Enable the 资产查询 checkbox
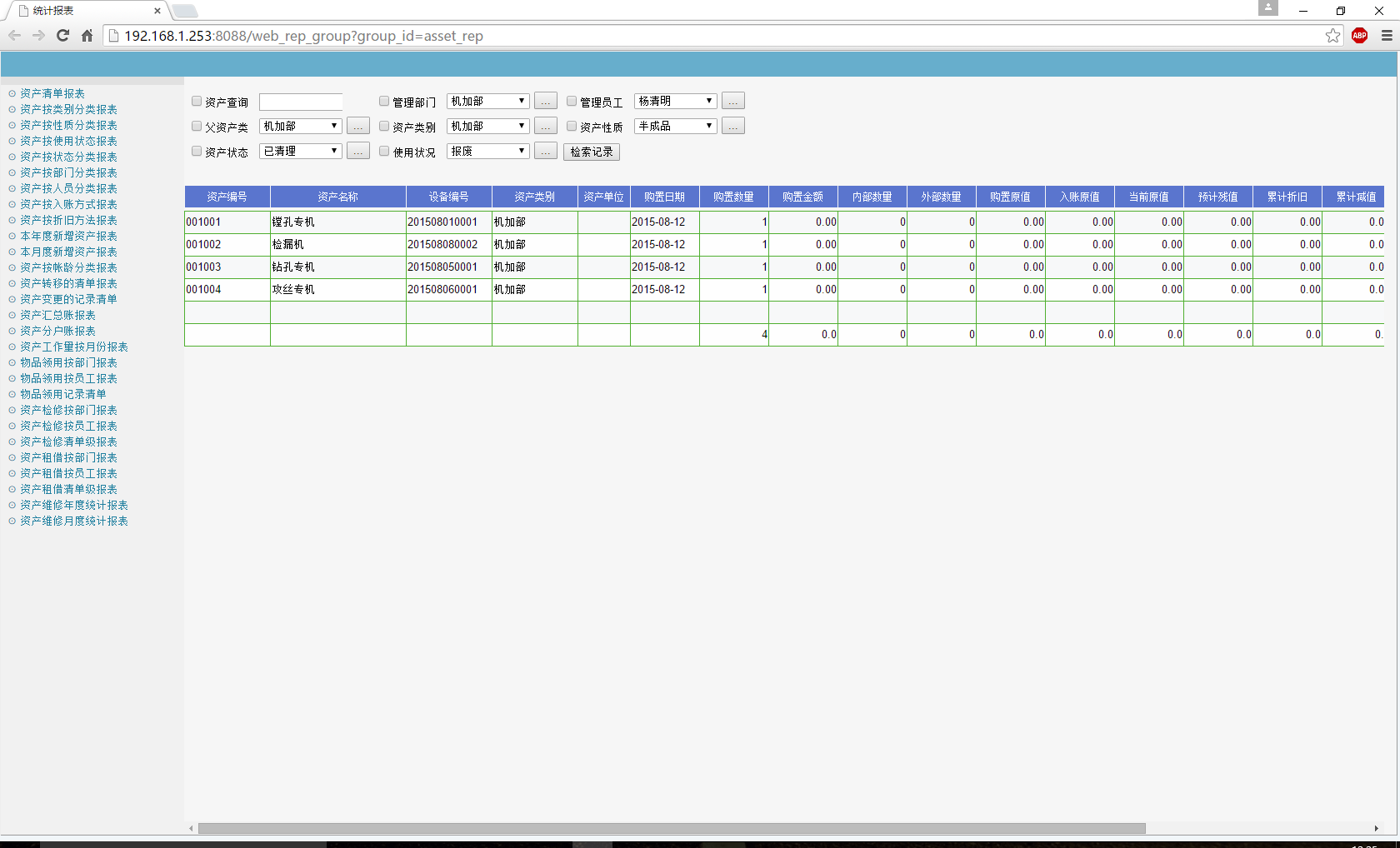This screenshot has width=1400, height=848. coord(197,101)
